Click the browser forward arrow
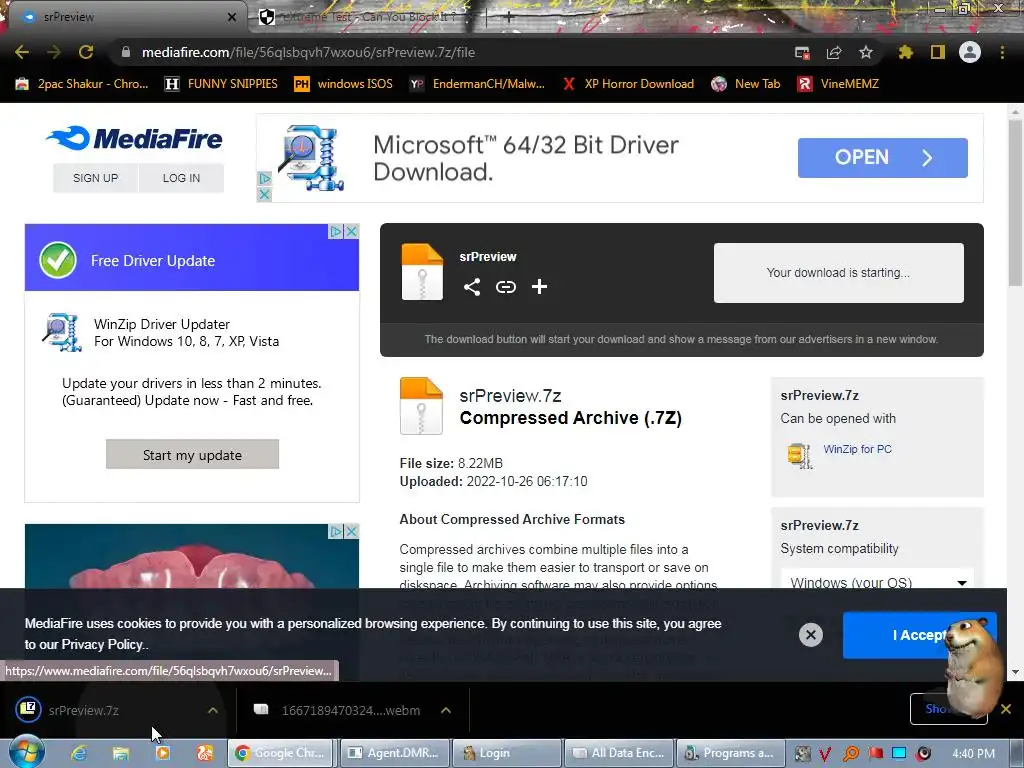 click(54, 52)
